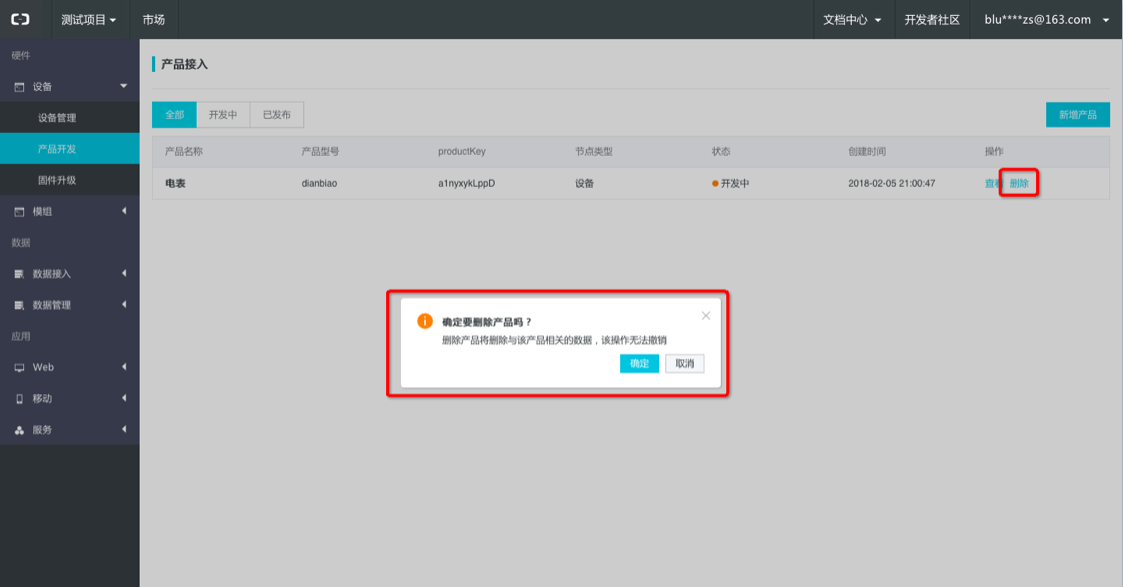Image resolution: width=1123 pixels, height=587 pixels.
Task: Open the 开发者社区 link
Action: 932,19
